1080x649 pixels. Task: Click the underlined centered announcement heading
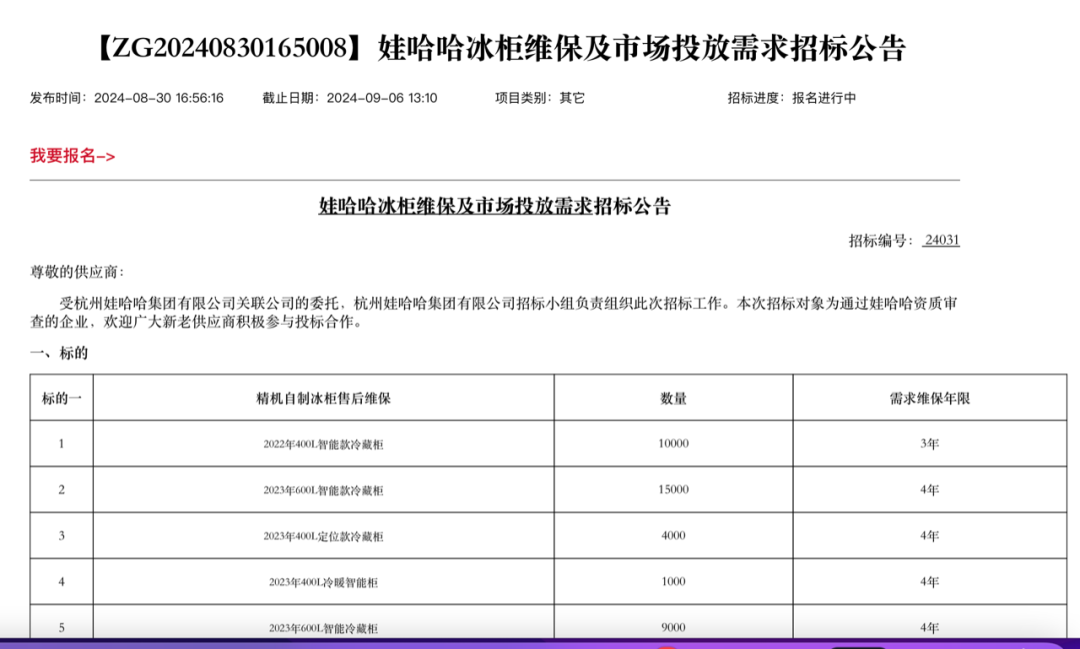(x=494, y=207)
